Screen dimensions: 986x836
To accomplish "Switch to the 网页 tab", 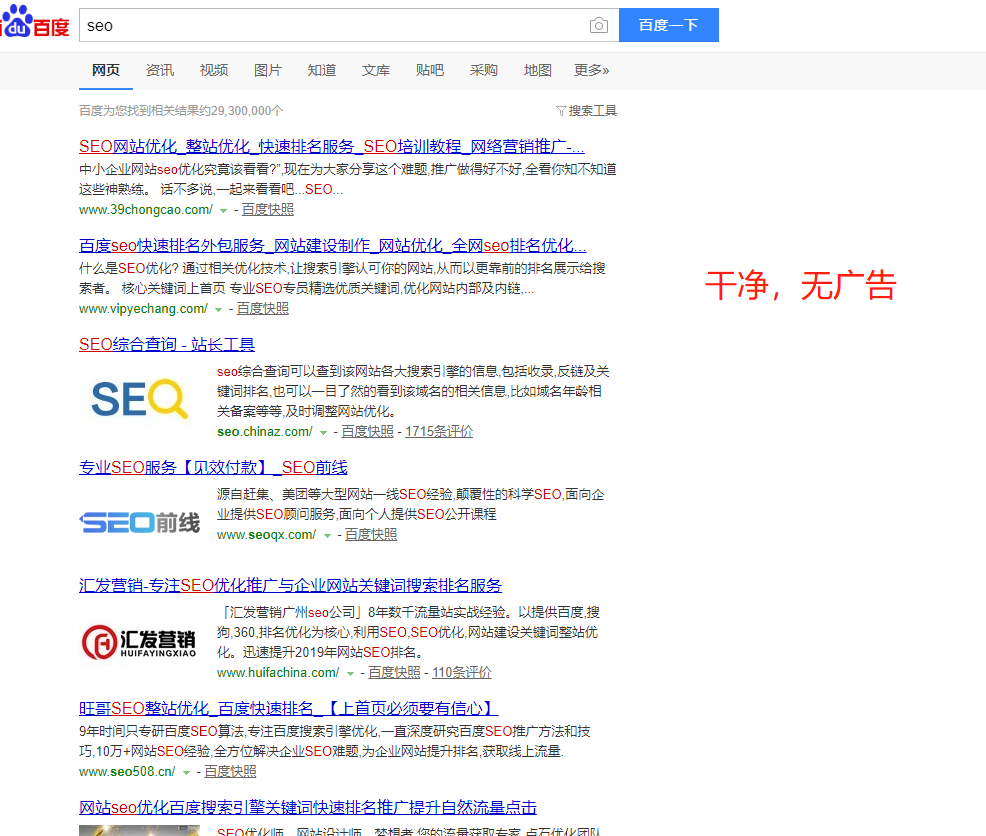I will pos(106,70).
